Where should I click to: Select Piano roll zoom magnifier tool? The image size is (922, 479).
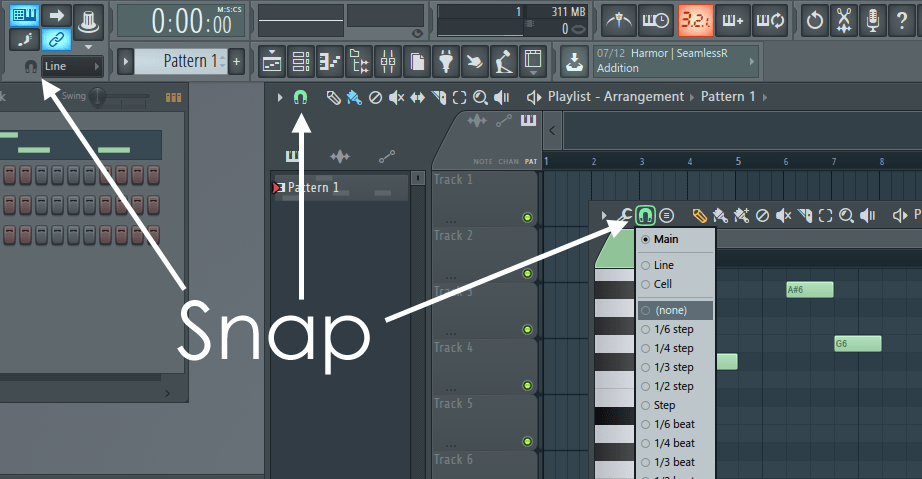846,216
